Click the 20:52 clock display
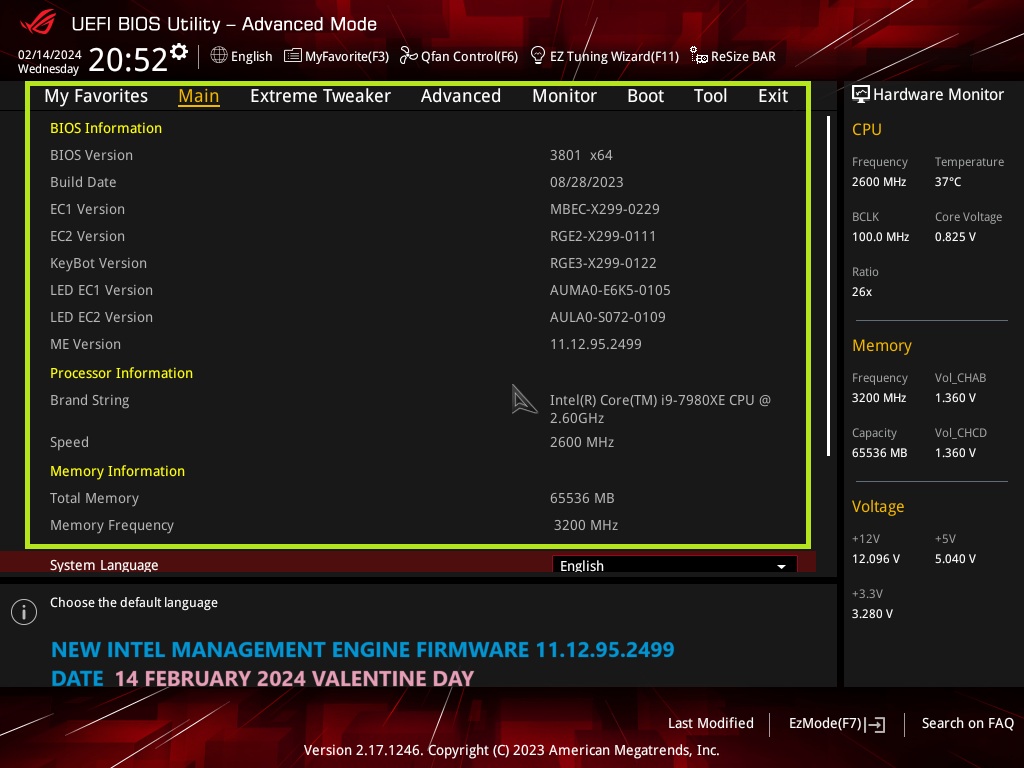Image resolution: width=1024 pixels, height=768 pixels. [x=128, y=60]
